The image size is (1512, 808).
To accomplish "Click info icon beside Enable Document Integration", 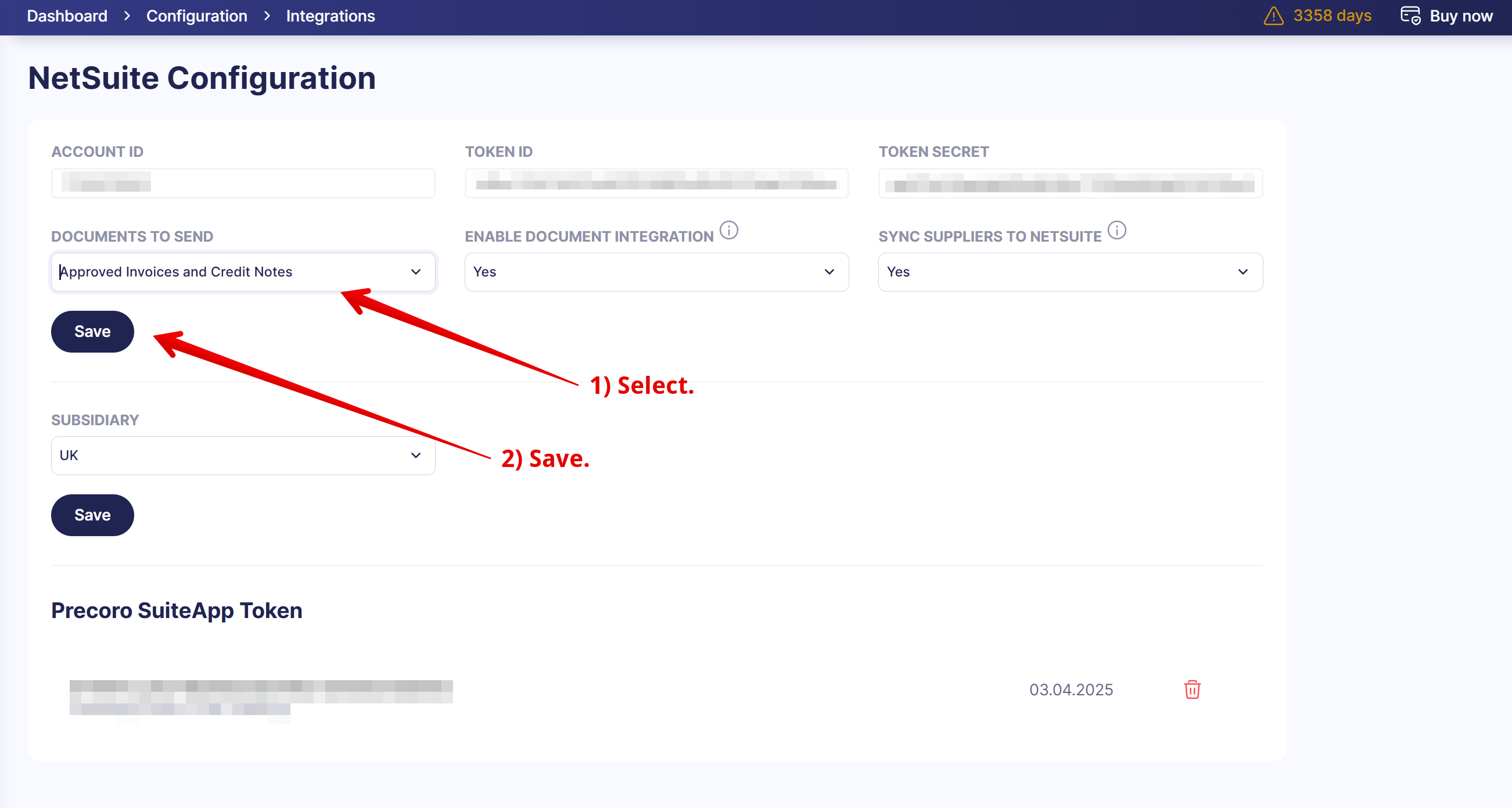I will pyautogui.click(x=728, y=230).
